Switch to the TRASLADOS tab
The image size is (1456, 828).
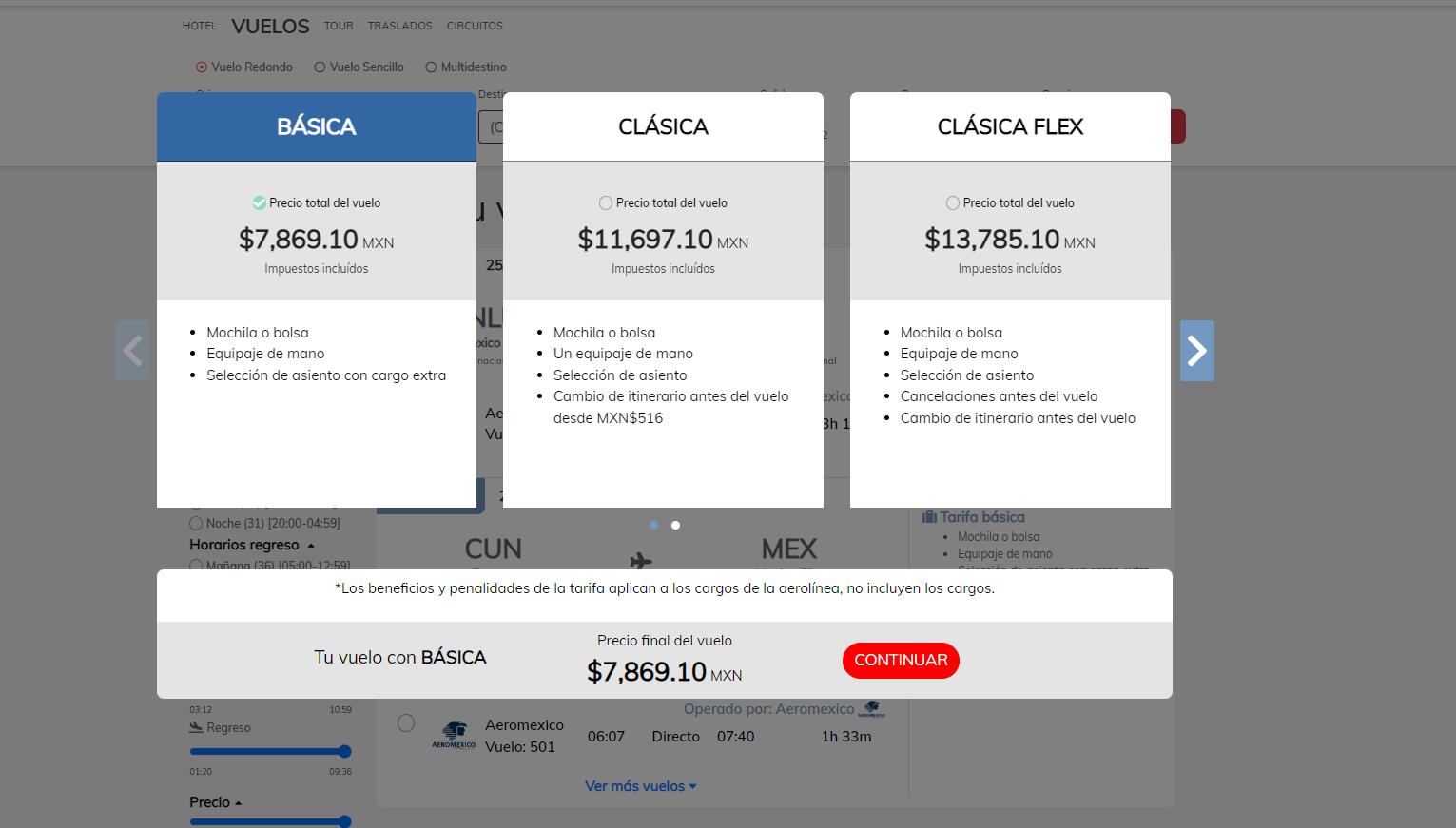(399, 26)
